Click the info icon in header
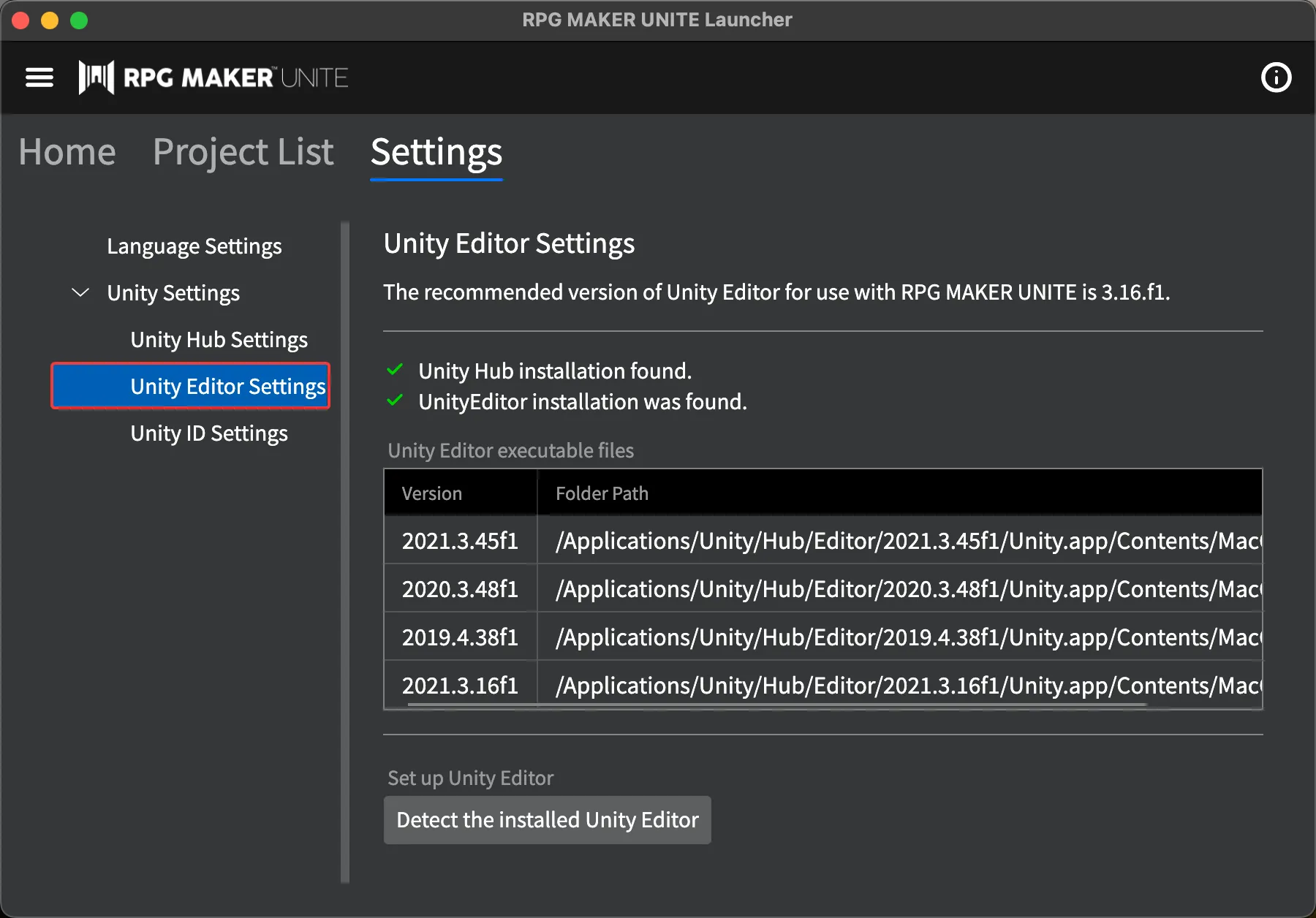 coord(1276,77)
